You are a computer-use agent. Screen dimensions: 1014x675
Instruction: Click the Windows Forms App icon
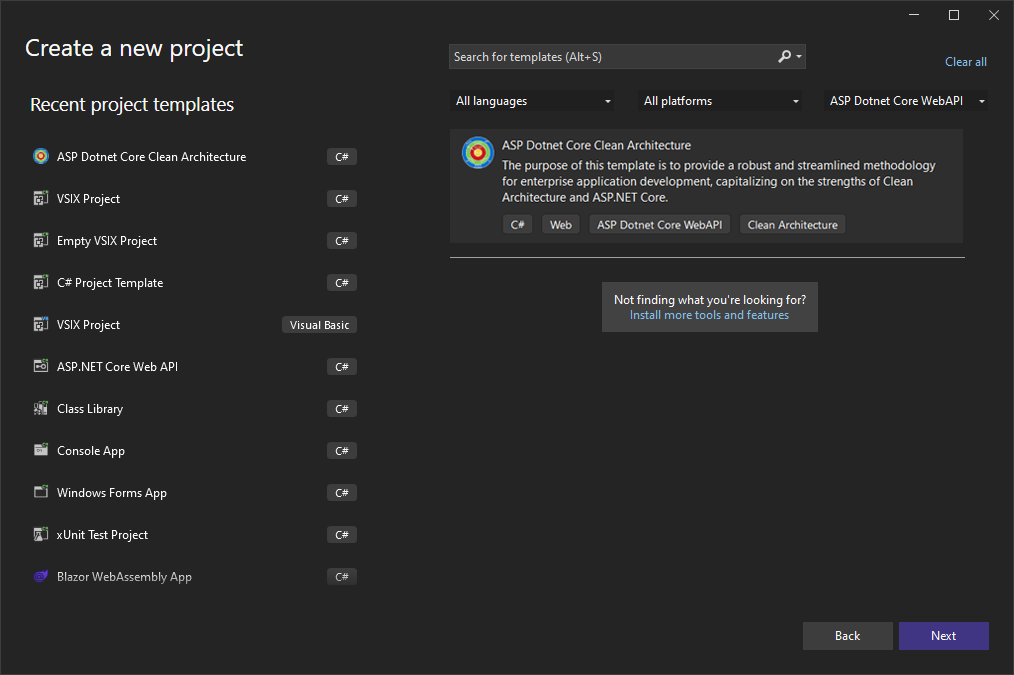(41, 493)
